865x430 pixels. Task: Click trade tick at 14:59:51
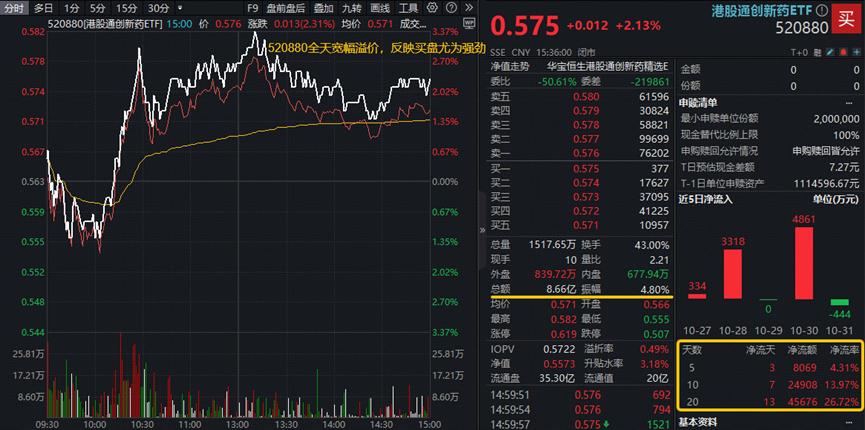[580, 395]
